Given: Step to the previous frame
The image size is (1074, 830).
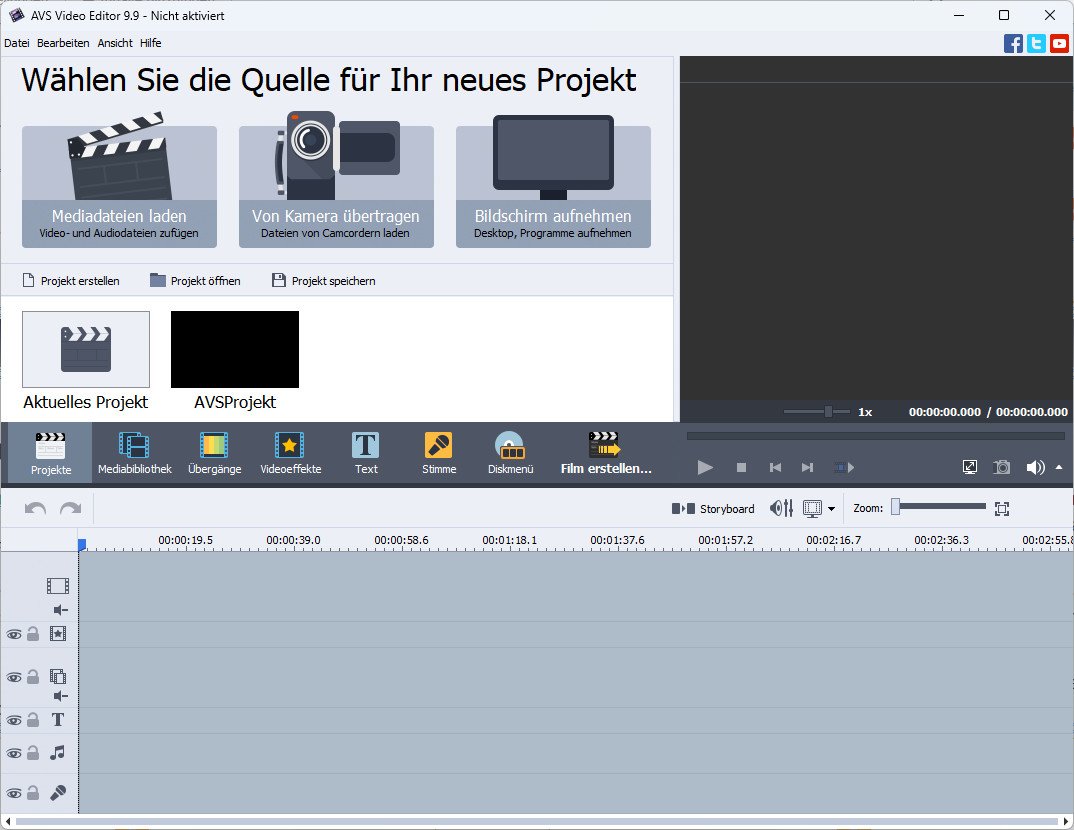Looking at the screenshot, I should tap(775, 467).
